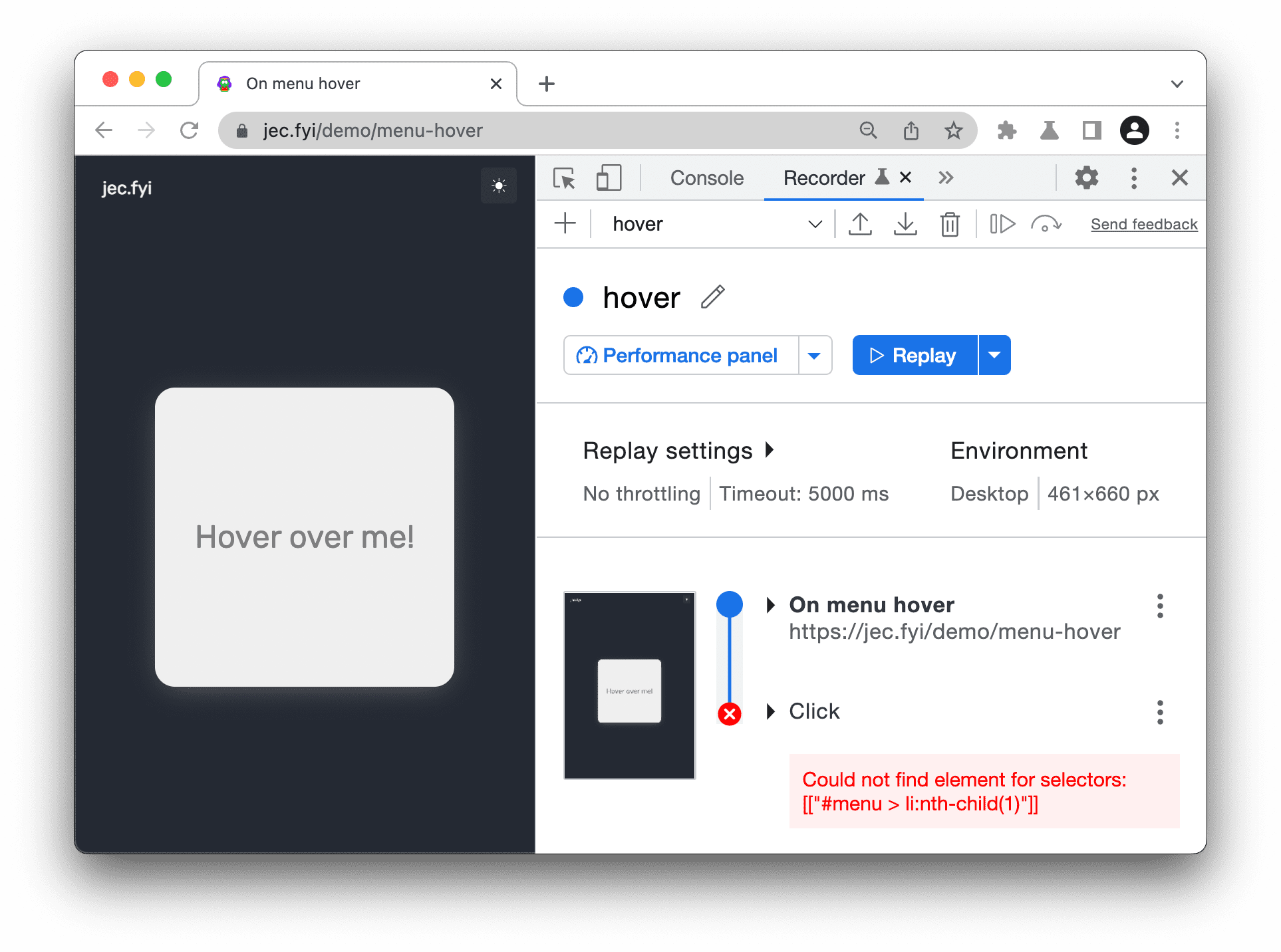The image size is (1281, 952).
Task: Expand the Click step details
Action: point(775,711)
